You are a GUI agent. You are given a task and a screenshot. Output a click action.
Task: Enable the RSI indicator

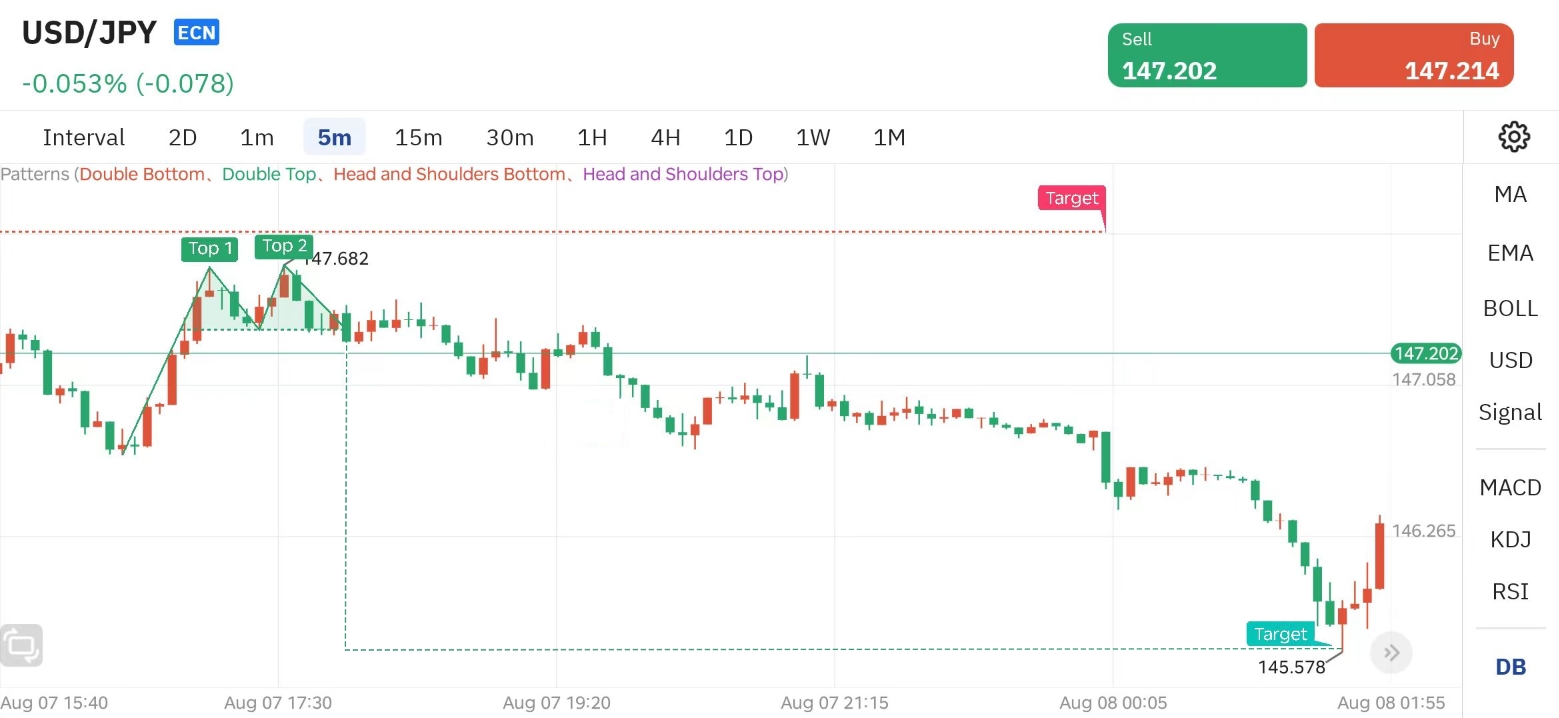1510,592
